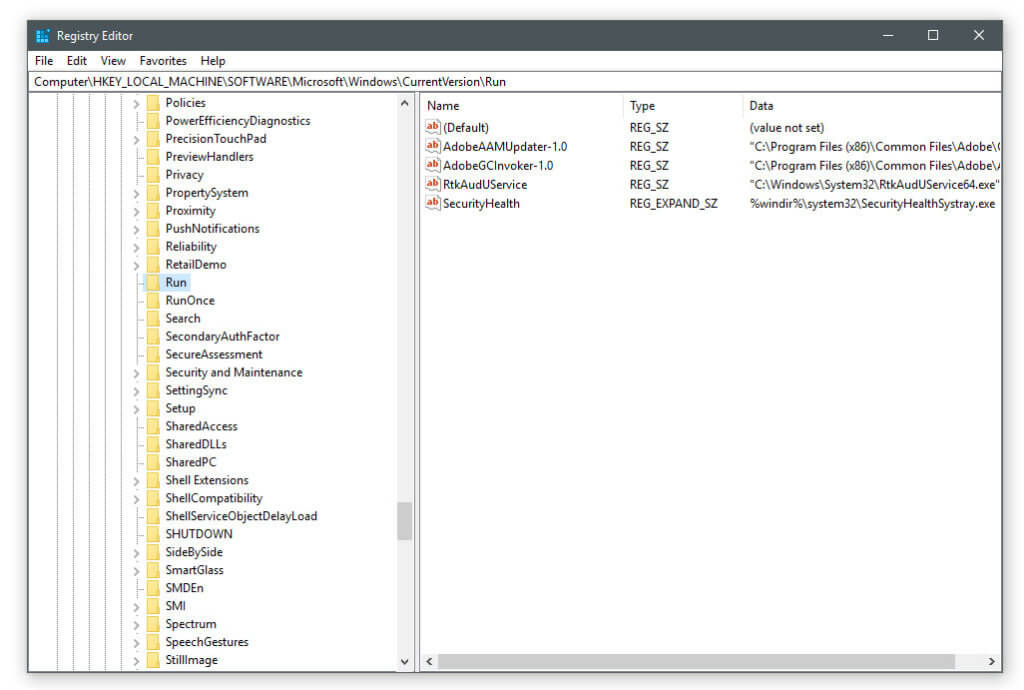Select the SecondaryAuthFactor key
Screen dimensions: 1024x690
(222, 336)
